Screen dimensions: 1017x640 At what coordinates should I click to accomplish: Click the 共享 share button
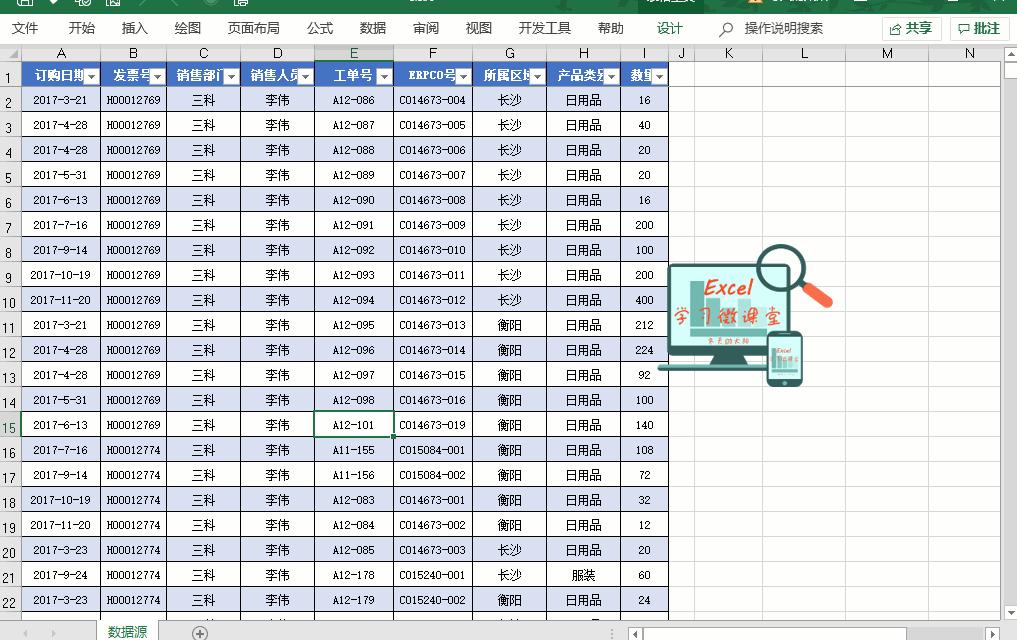pyautogui.click(x=909, y=29)
